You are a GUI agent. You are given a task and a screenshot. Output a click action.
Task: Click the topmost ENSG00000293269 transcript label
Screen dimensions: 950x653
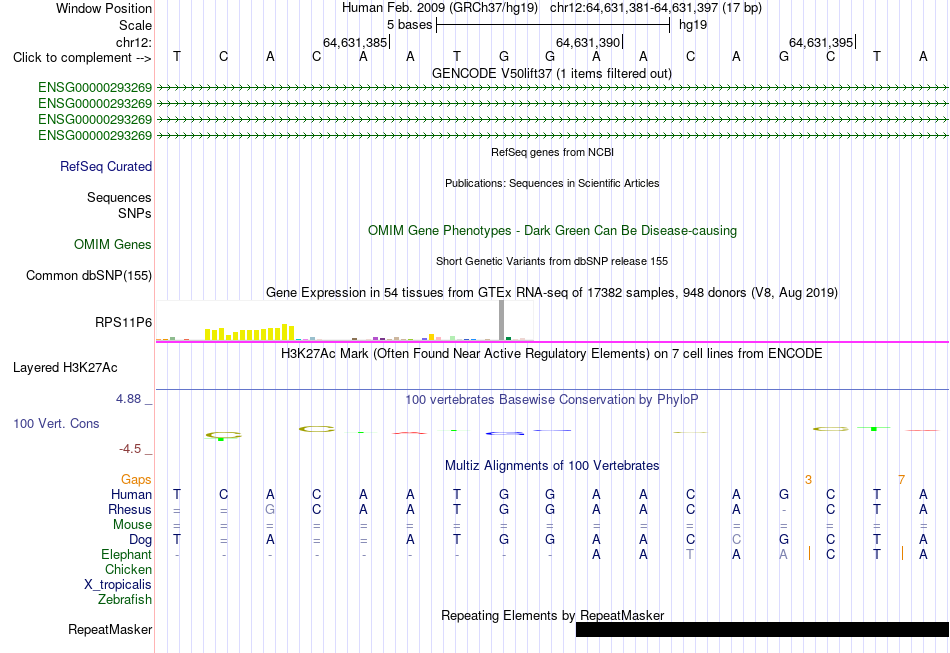(95, 88)
